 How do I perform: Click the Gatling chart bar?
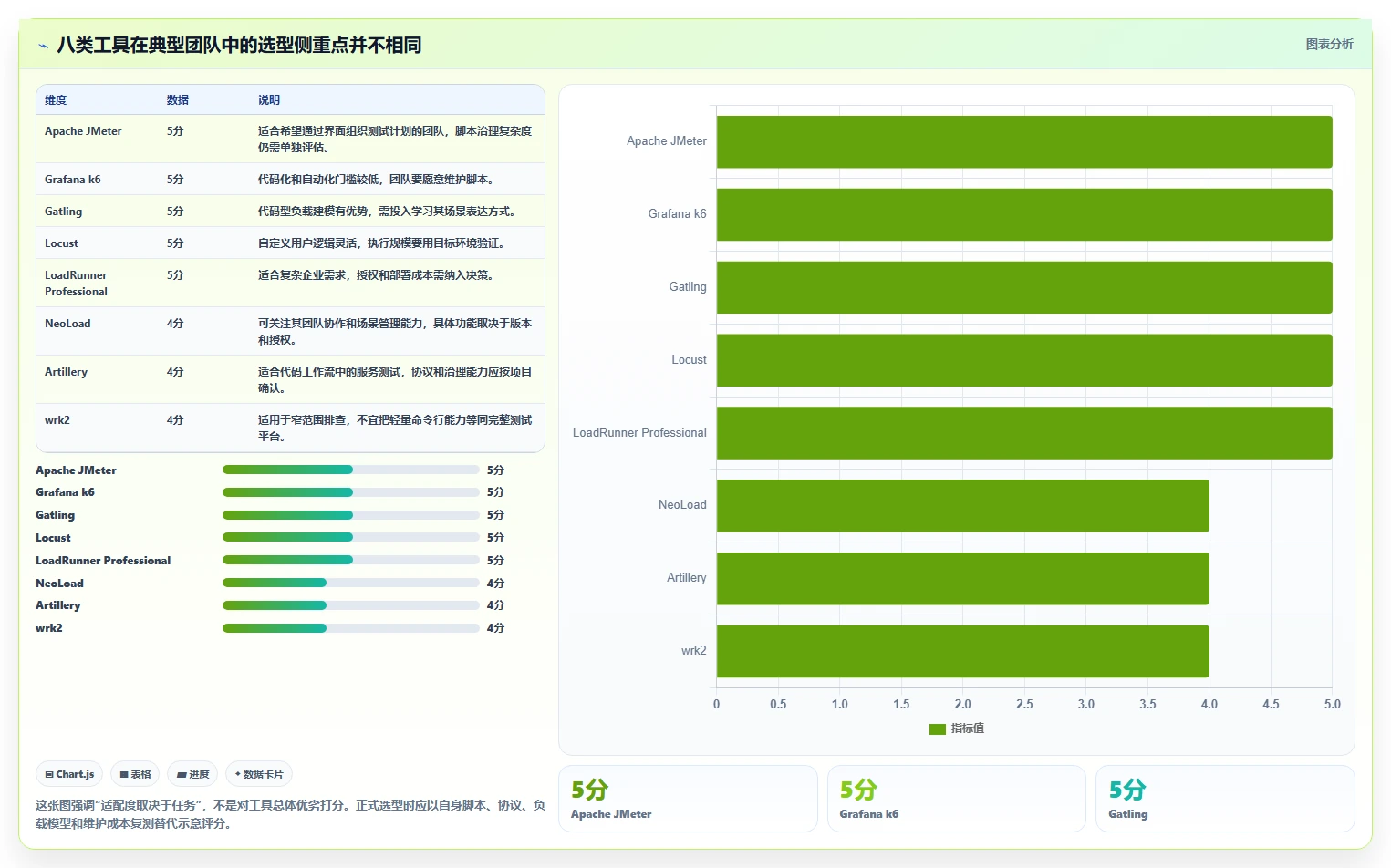coord(1024,287)
